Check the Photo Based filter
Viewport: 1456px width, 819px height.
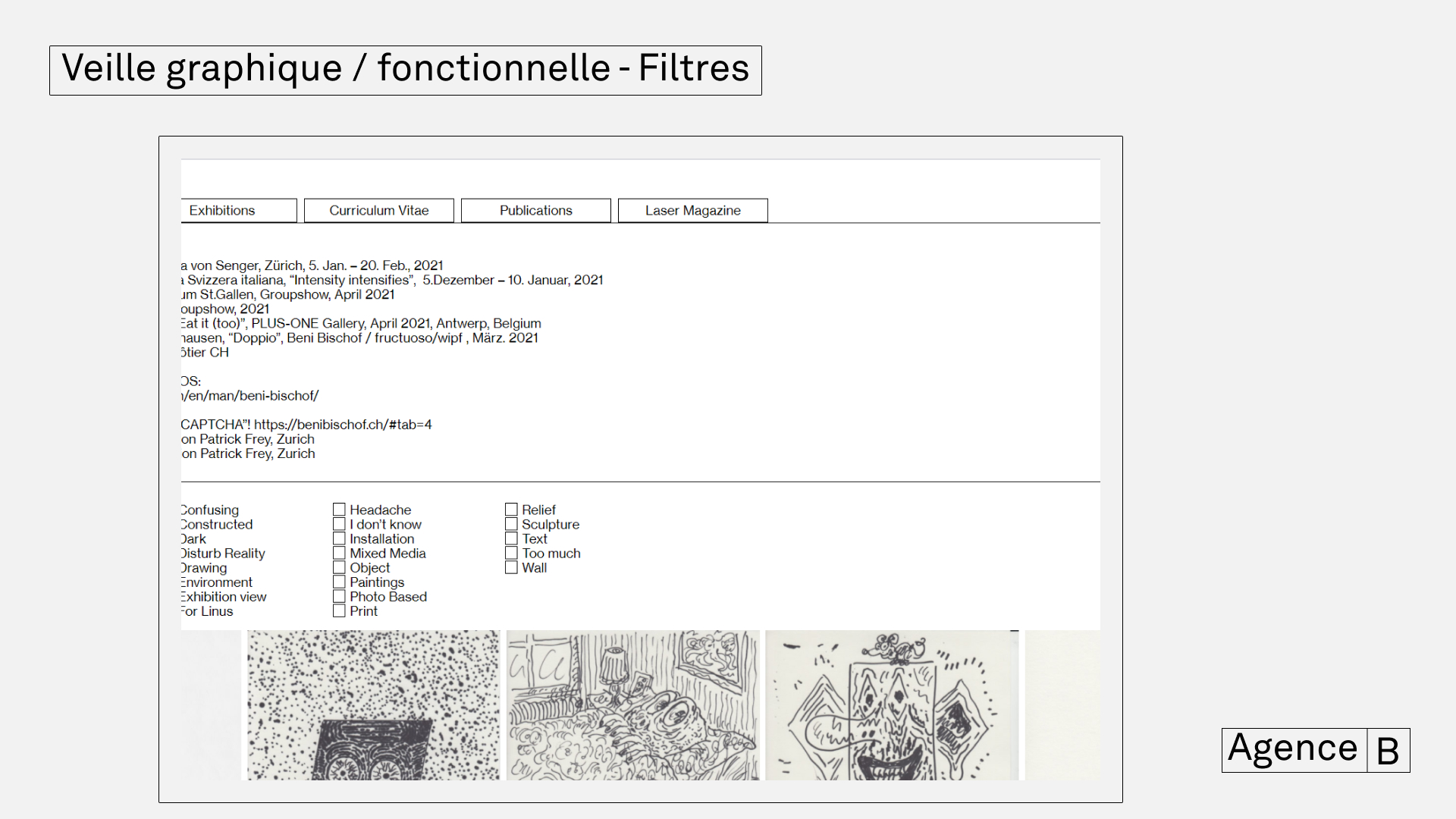pyautogui.click(x=339, y=595)
